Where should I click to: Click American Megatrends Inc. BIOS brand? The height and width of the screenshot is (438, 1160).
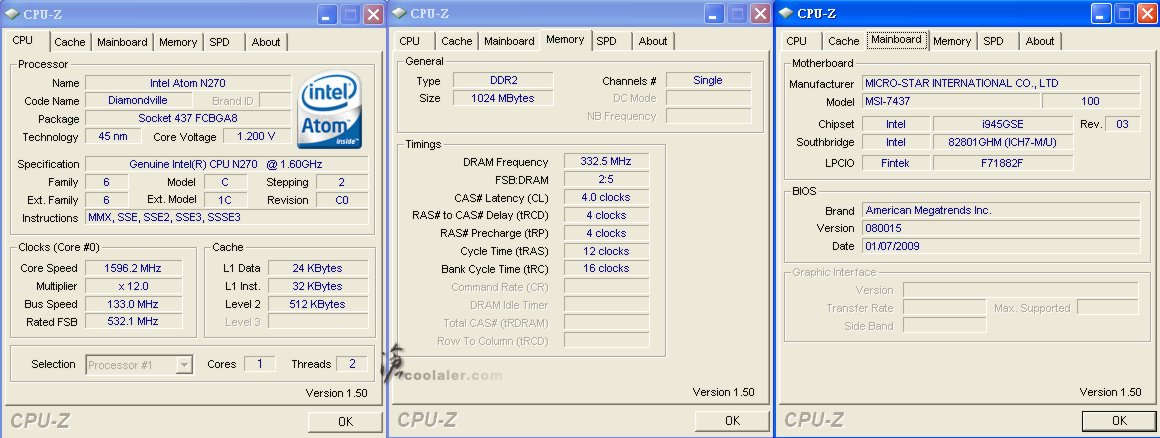(x=1001, y=210)
